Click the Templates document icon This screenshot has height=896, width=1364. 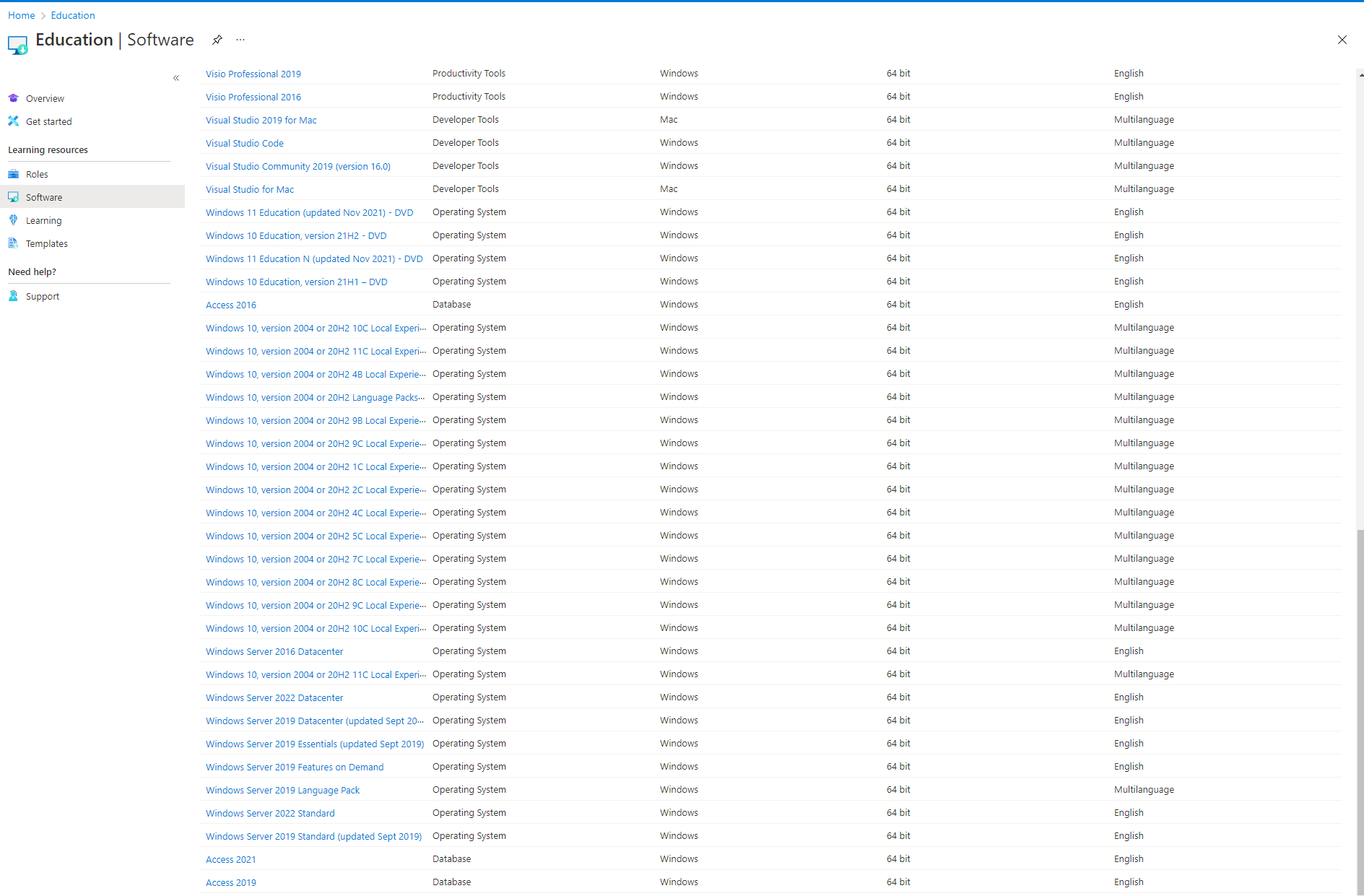(14, 243)
